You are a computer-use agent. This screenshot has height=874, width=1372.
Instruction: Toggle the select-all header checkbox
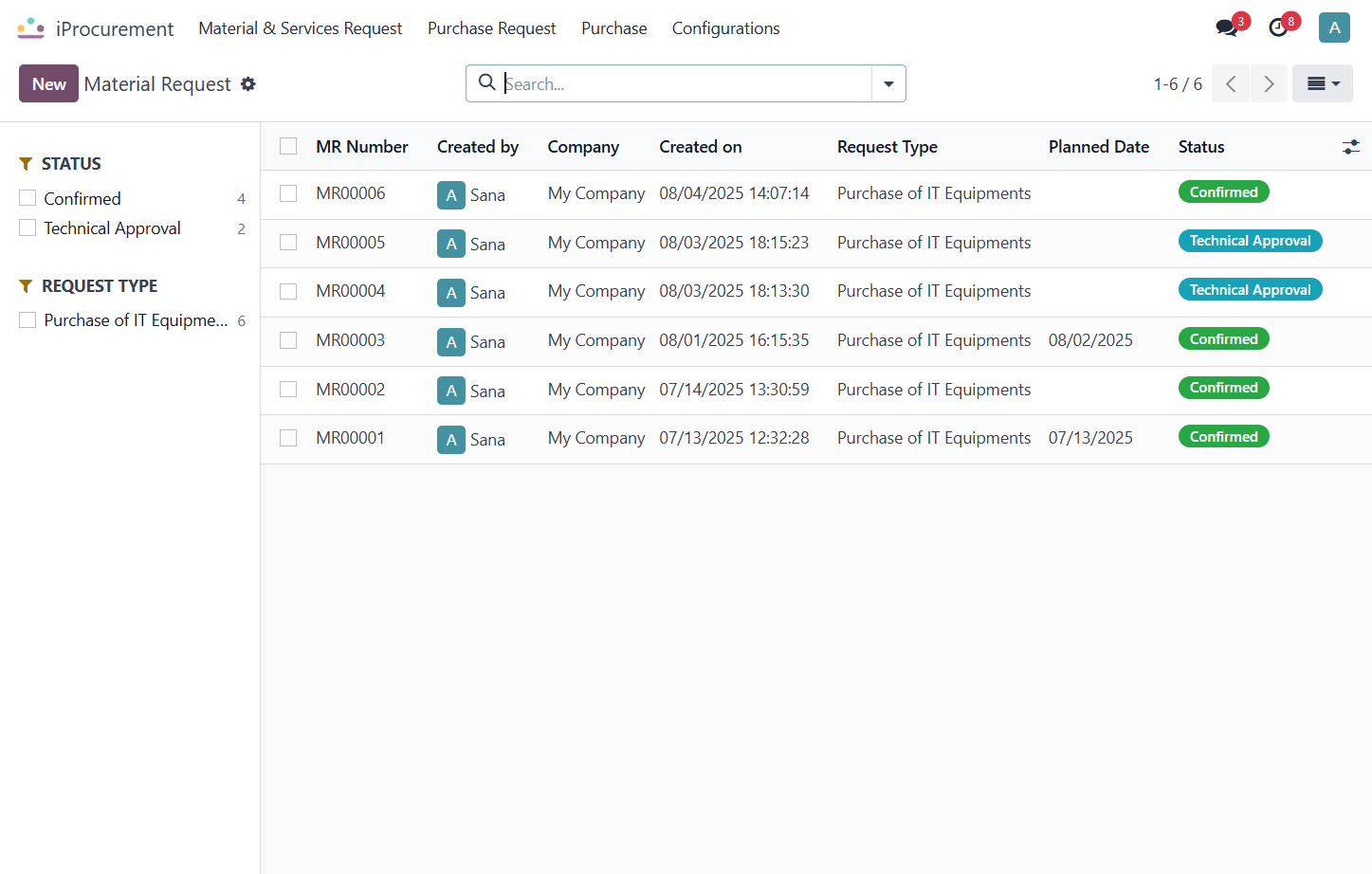(x=288, y=146)
